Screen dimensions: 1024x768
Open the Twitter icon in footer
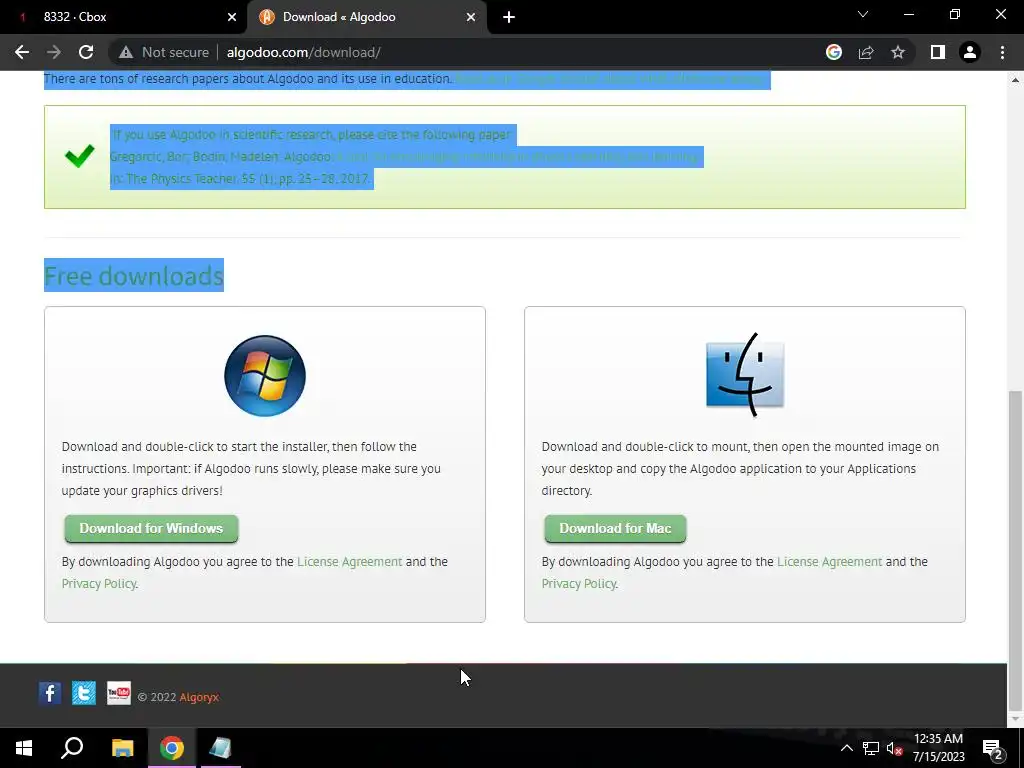(x=84, y=693)
